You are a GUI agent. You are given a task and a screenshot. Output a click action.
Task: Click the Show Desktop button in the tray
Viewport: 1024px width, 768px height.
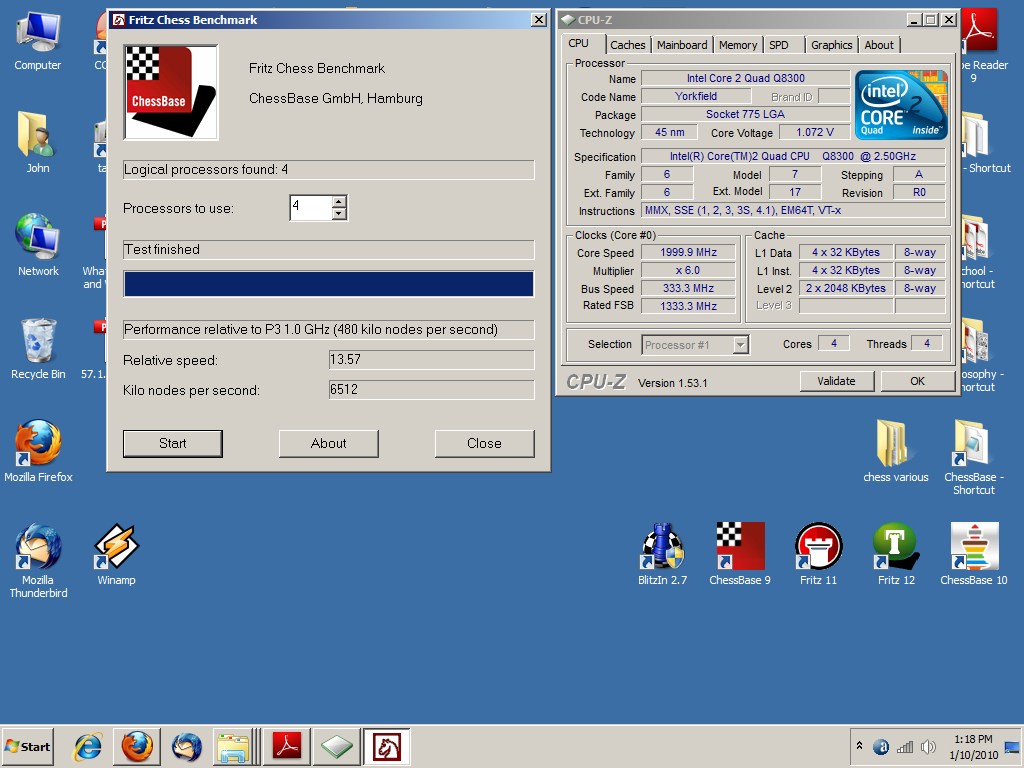(x=1012, y=746)
